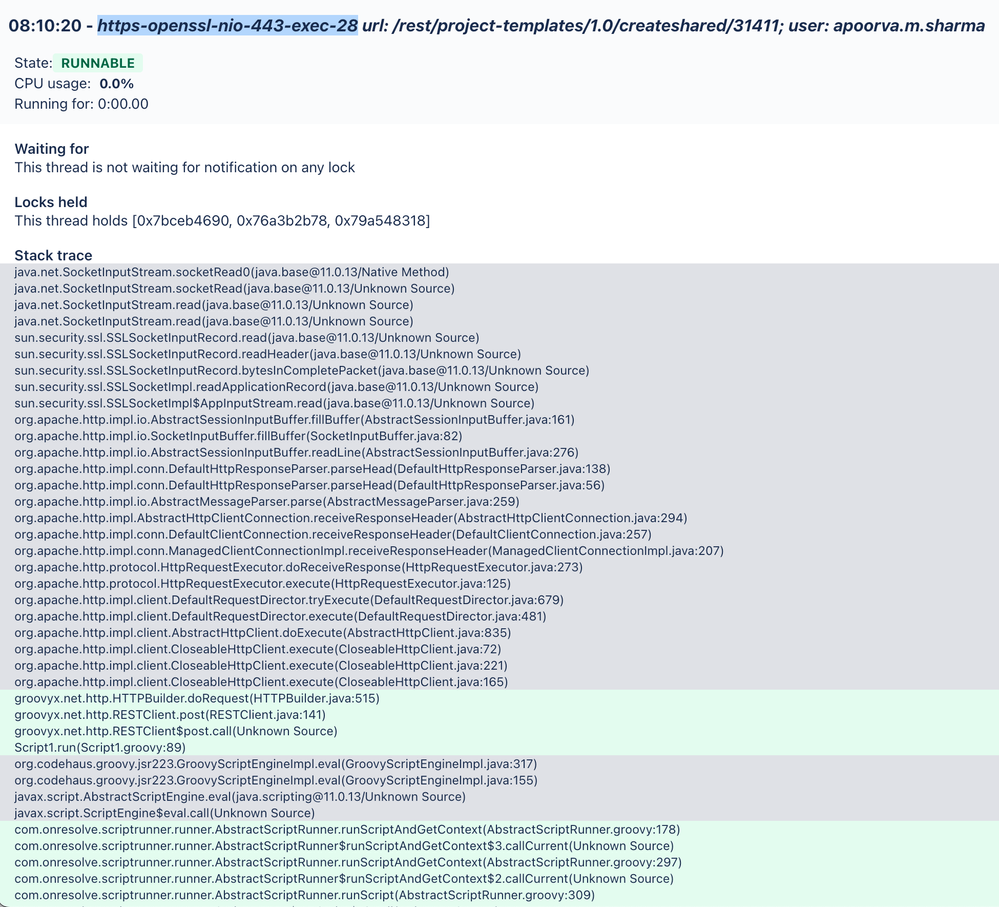Click the RESTClient.post stack frame
The width and height of the screenshot is (999, 907).
[171, 714]
